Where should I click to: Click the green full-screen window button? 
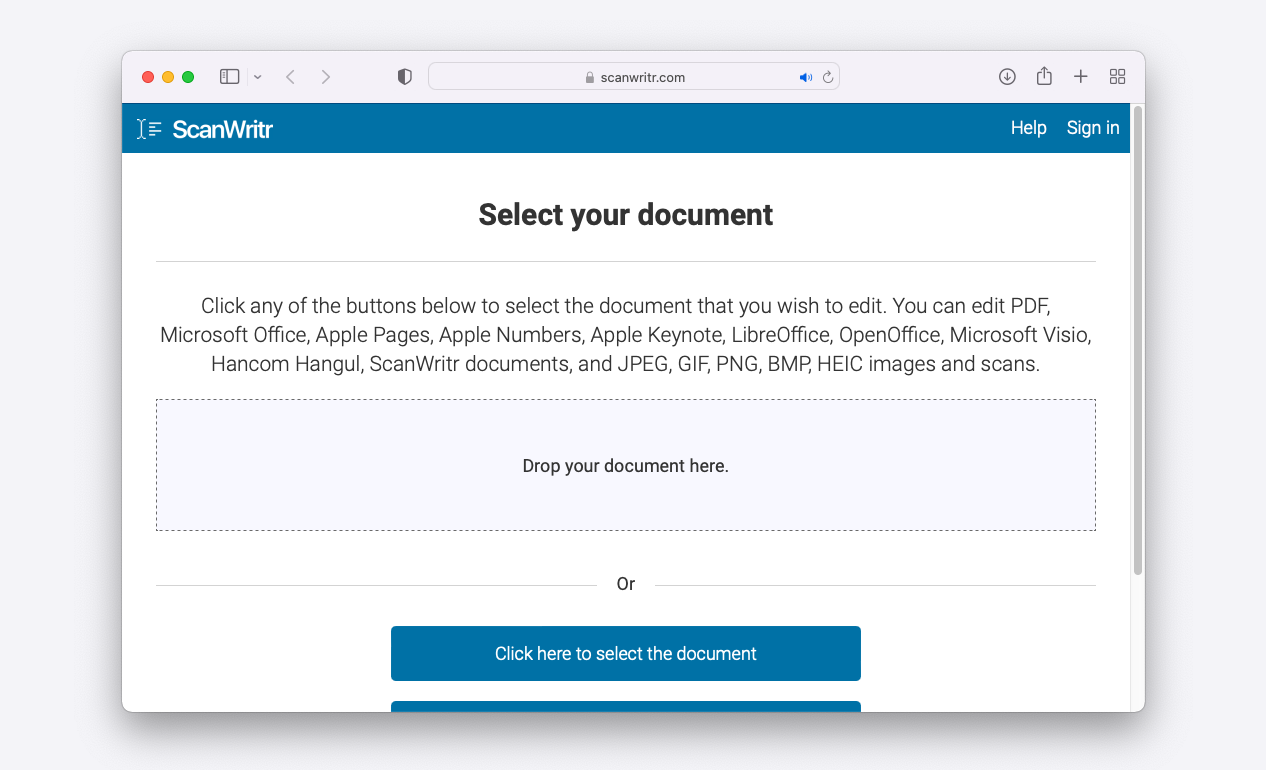point(188,77)
